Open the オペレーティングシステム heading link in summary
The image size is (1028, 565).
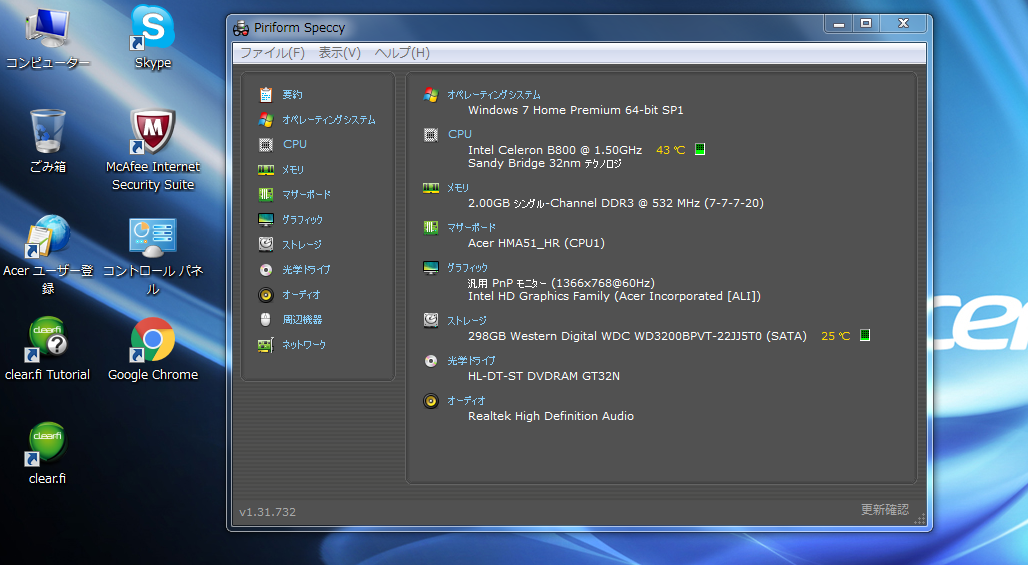pos(494,95)
